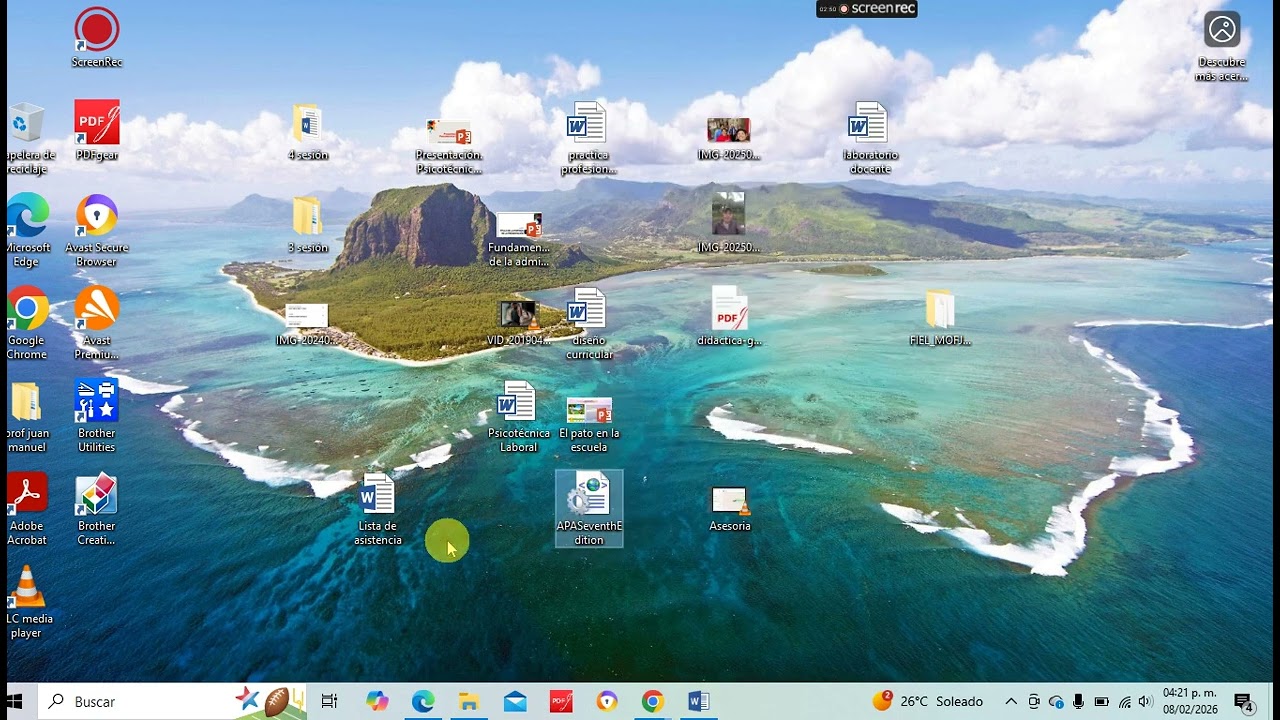The width and height of the screenshot is (1280, 720).
Task: Launch Adobe Acrobat from the desktop
Action: tap(27, 509)
